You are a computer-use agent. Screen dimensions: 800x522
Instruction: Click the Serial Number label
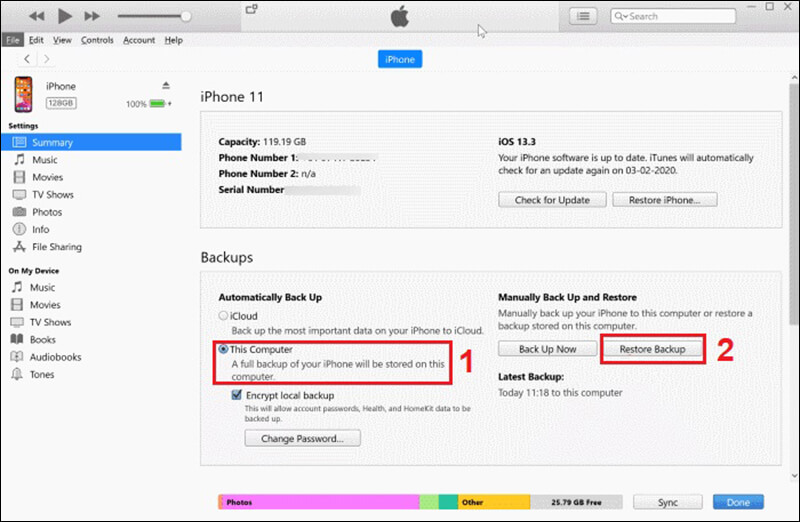pyautogui.click(x=251, y=190)
